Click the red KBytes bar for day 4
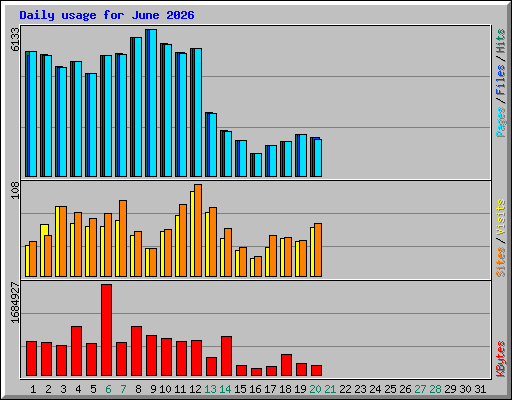This screenshot has height=400, width=512. (x=77, y=351)
